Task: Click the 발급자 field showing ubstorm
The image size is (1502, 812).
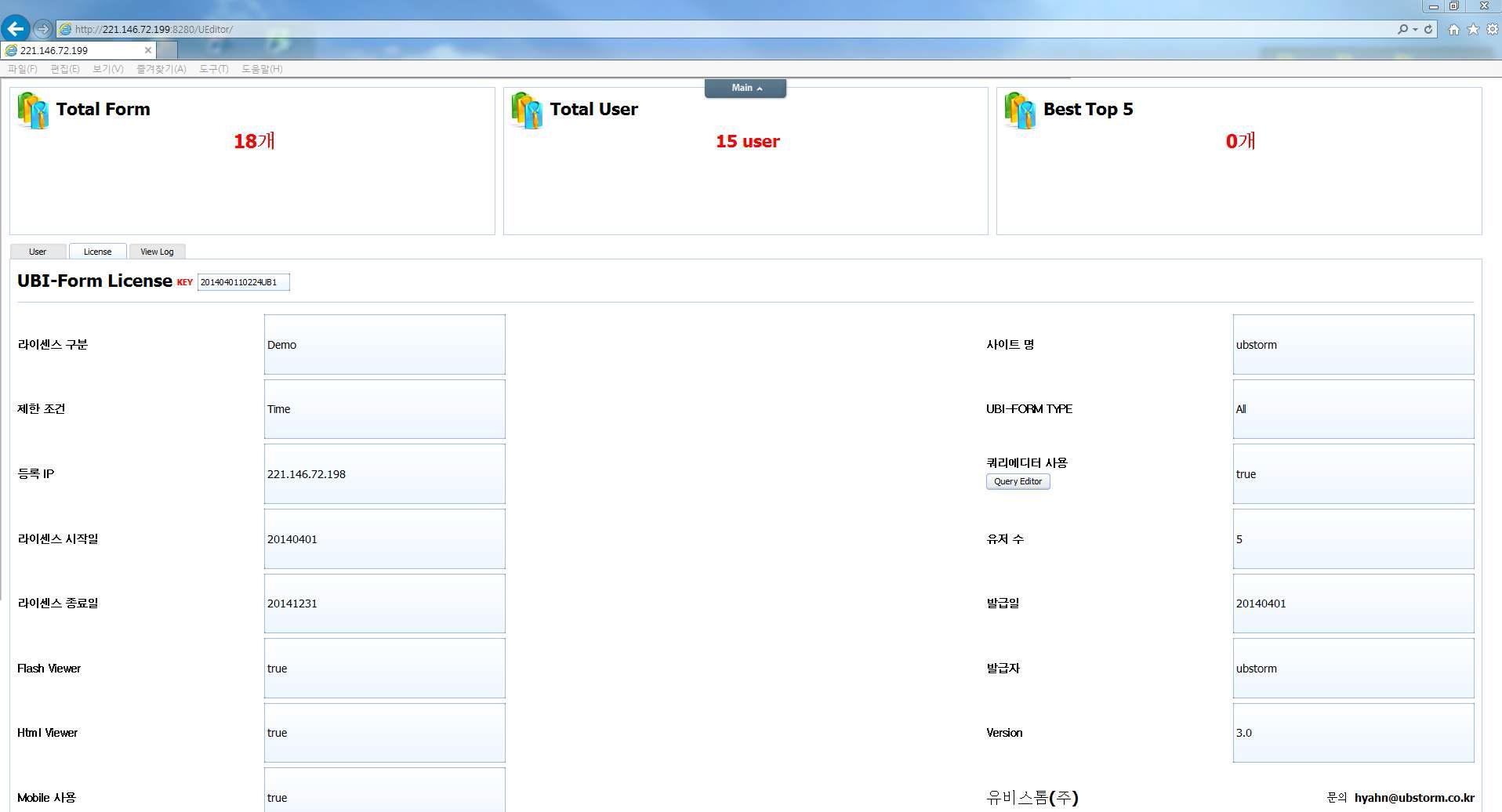Action: [1353, 669]
